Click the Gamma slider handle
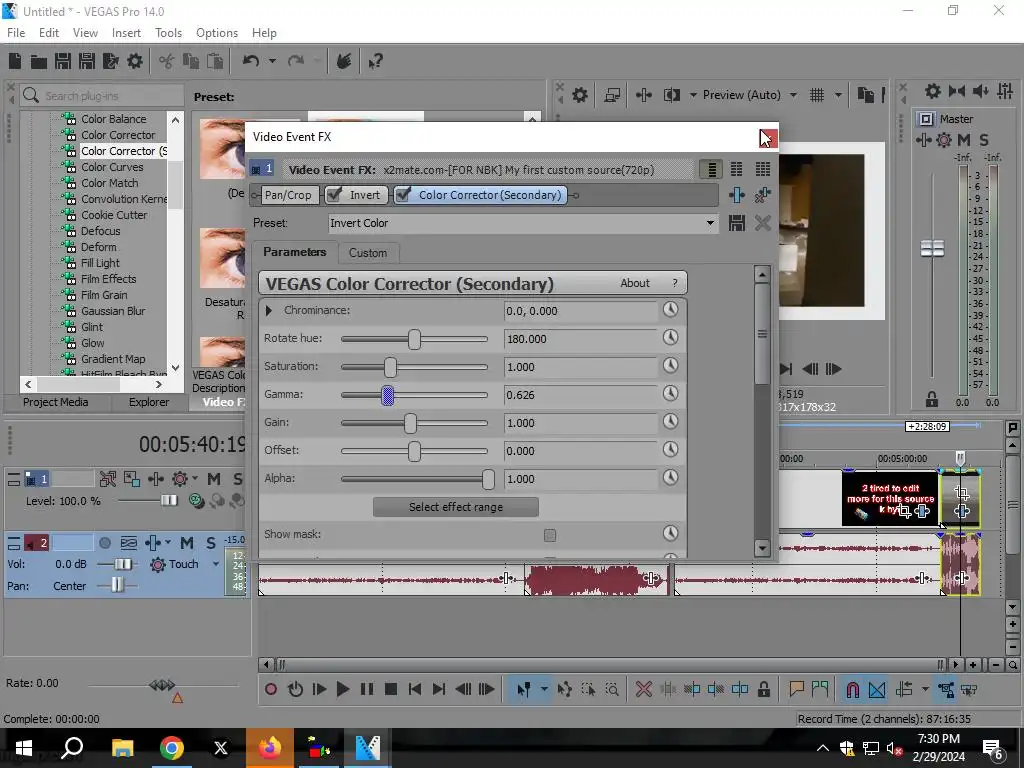1024x768 pixels. (x=387, y=395)
